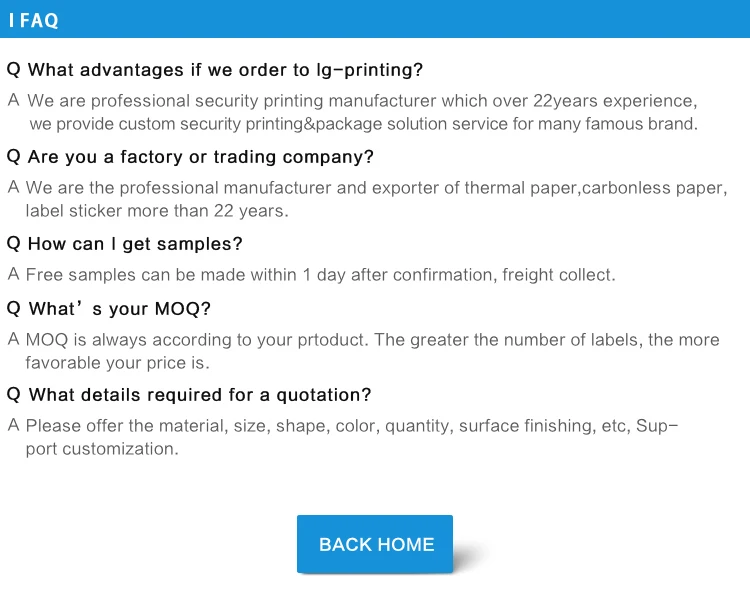The height and width of the screenshot is (601, 750).
Task: Select the question about ordering from lg-printing
Action: (225, 70)
